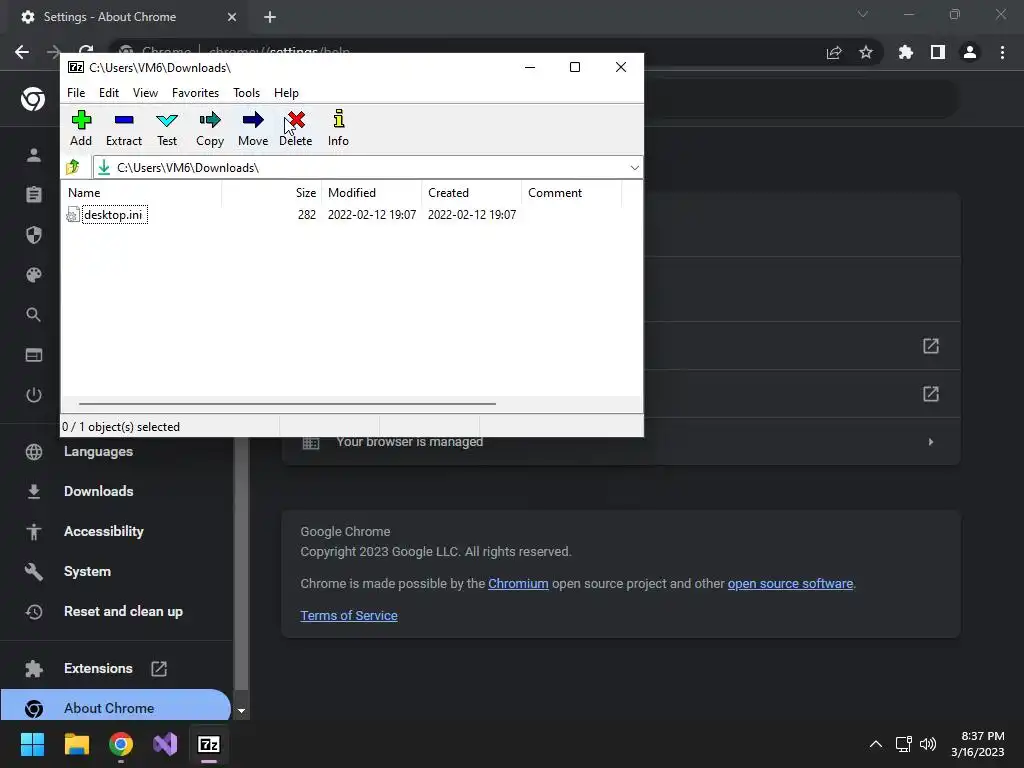Open the Help menu in 7-Zip
This screenshot has height=768, width=1024.
286,93
